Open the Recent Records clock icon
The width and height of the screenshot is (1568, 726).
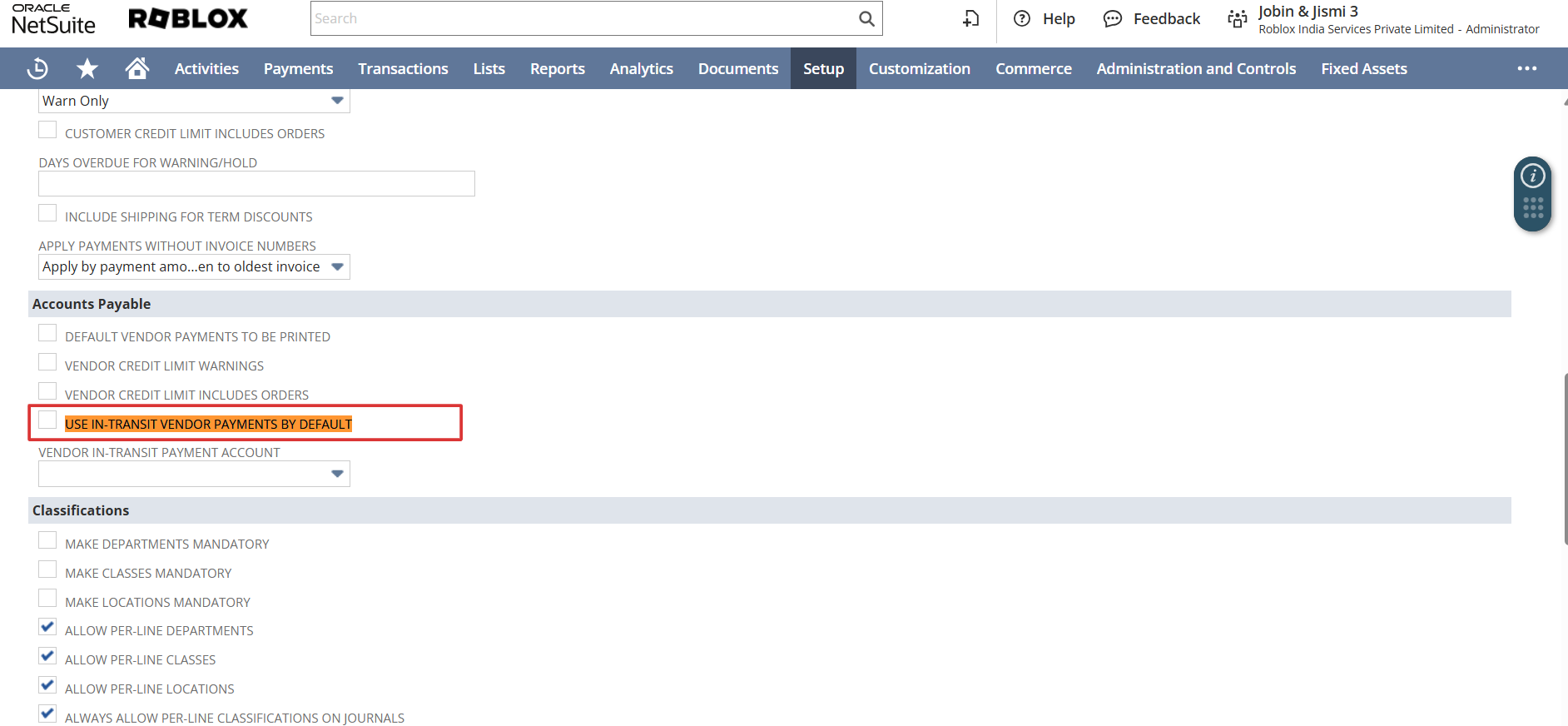point(37,68)
